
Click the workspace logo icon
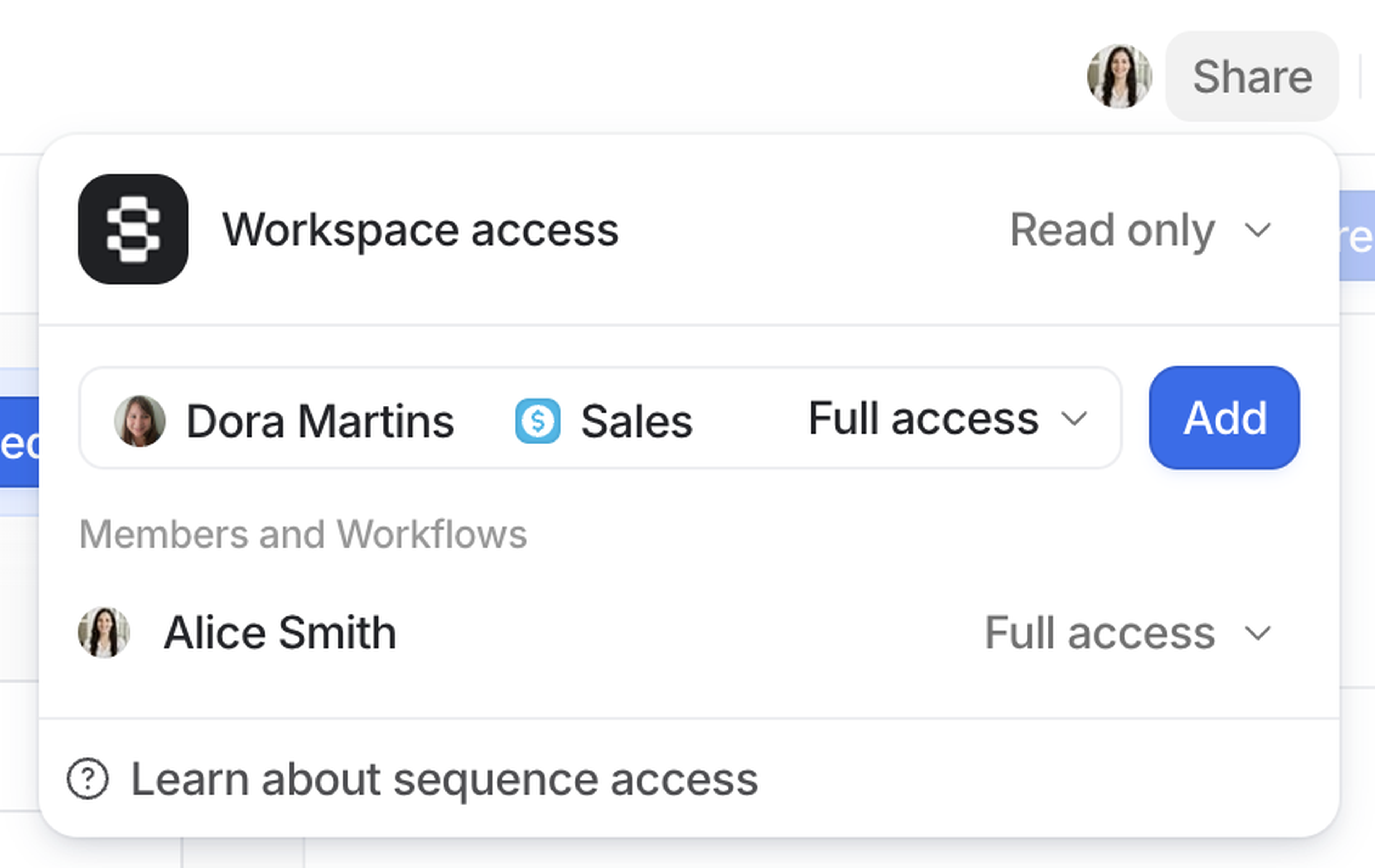click(x=133, y=229)
